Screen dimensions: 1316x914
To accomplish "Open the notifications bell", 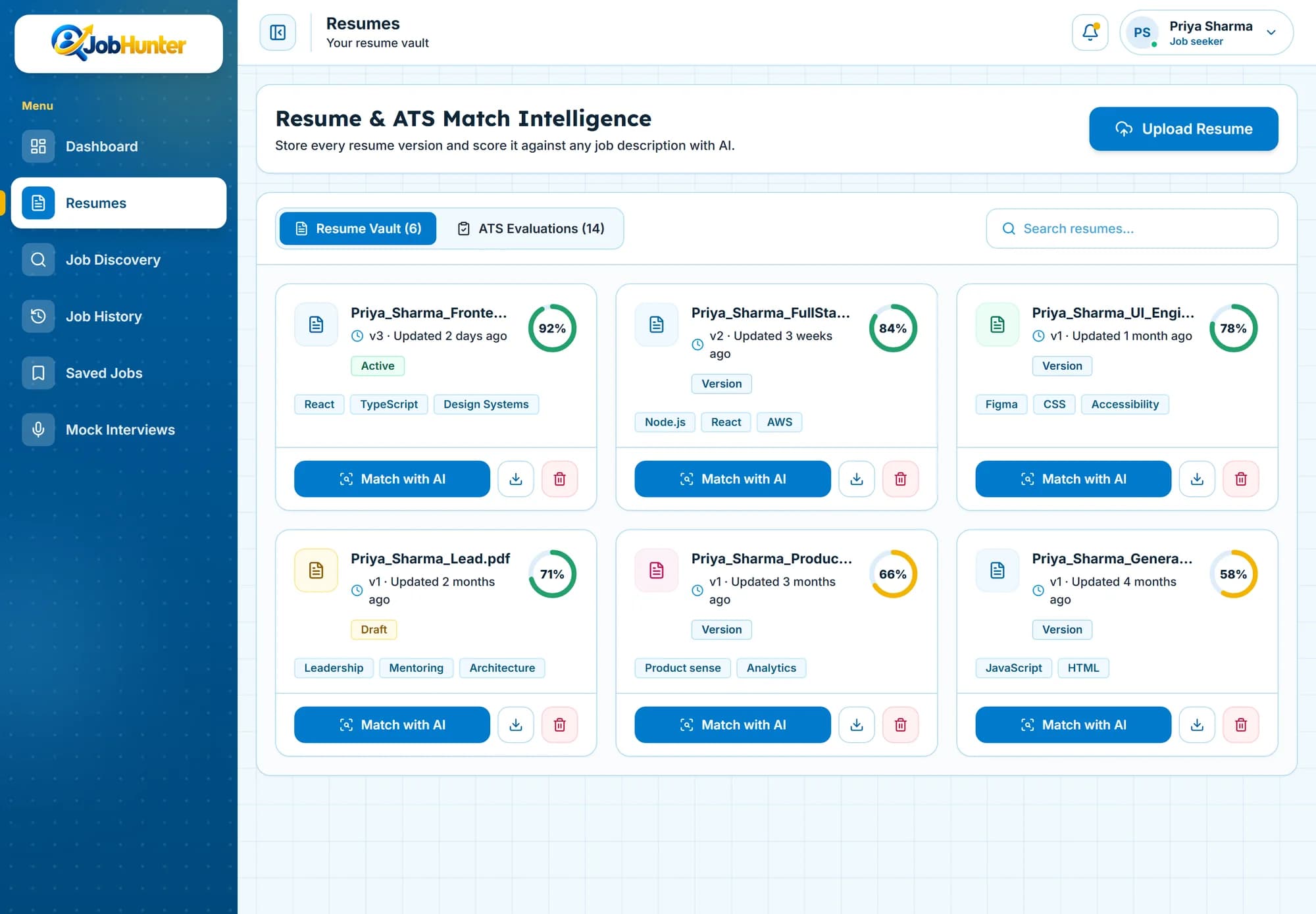I will tap(1090, 32).
